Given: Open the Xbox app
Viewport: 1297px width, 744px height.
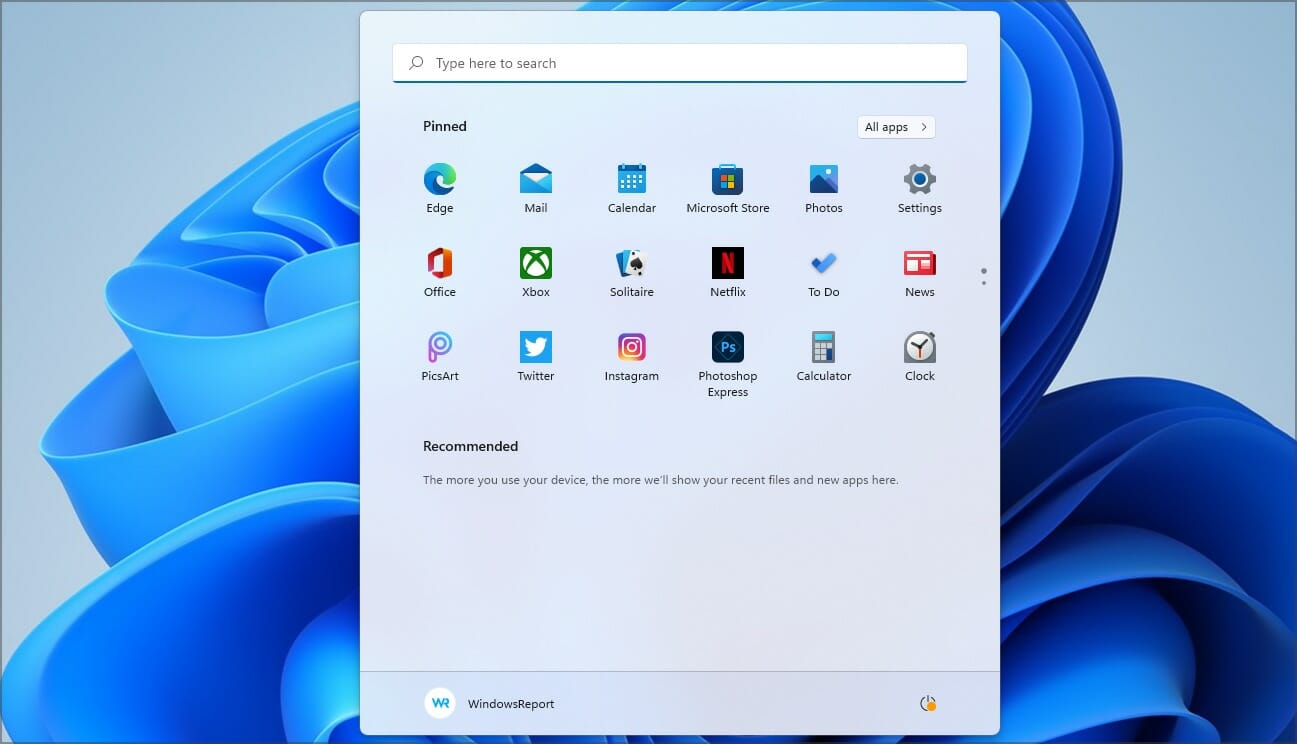Looking at the screenshot, I should [x=536, y=273].
